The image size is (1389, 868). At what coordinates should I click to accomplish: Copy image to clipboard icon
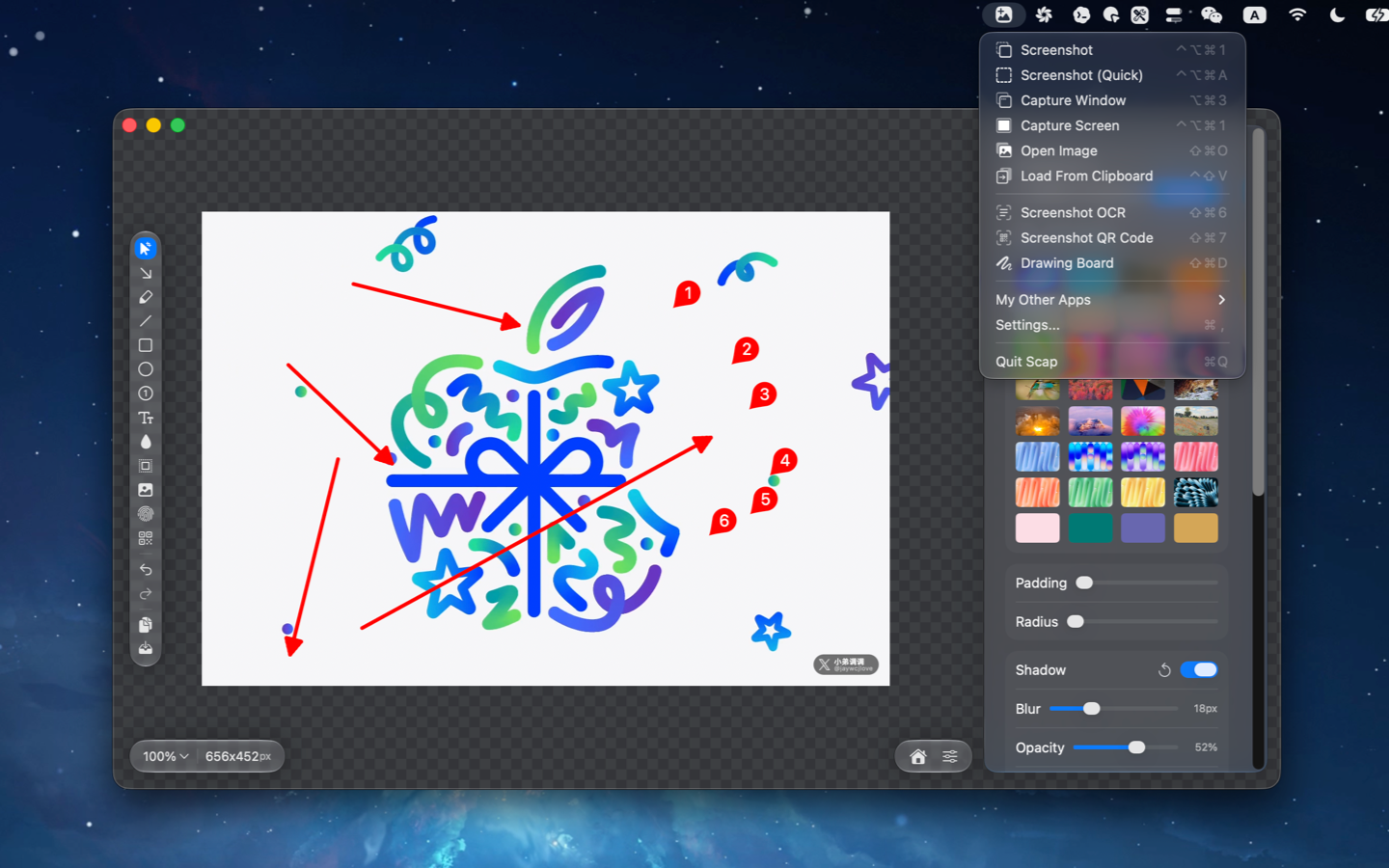pos(146,624)
